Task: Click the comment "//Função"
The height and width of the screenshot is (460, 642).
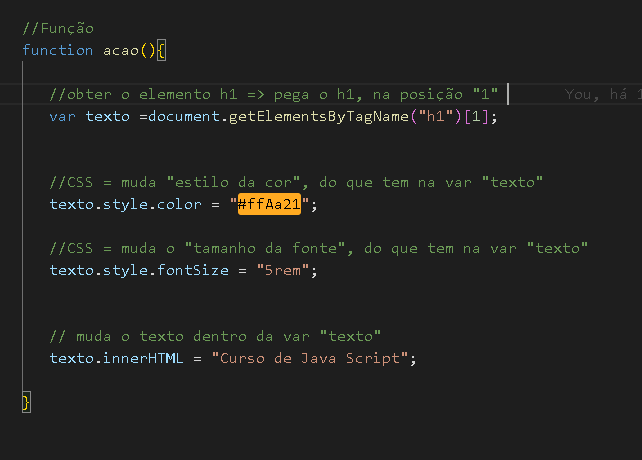Action: point(58,28)
